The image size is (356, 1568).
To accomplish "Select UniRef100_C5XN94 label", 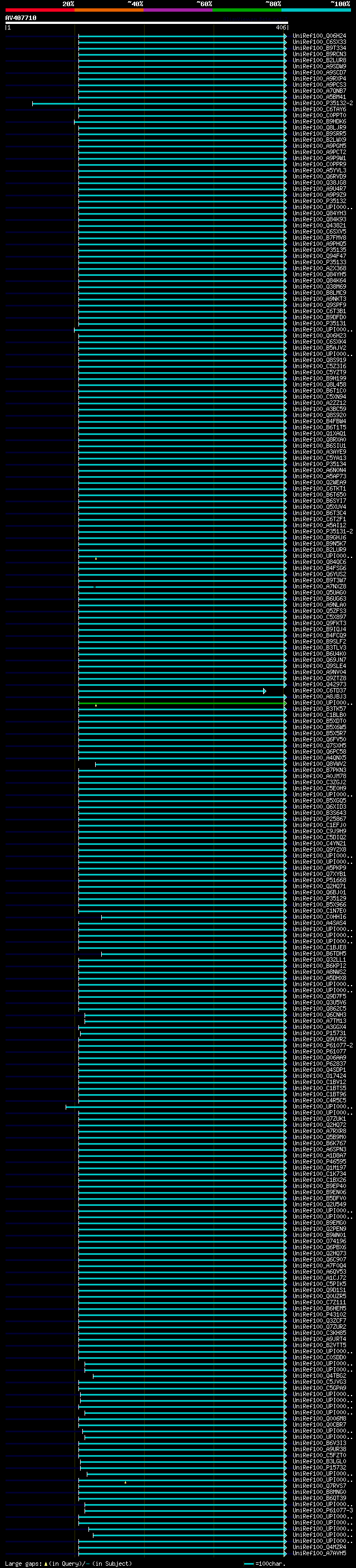I will [x=319, y=397].
